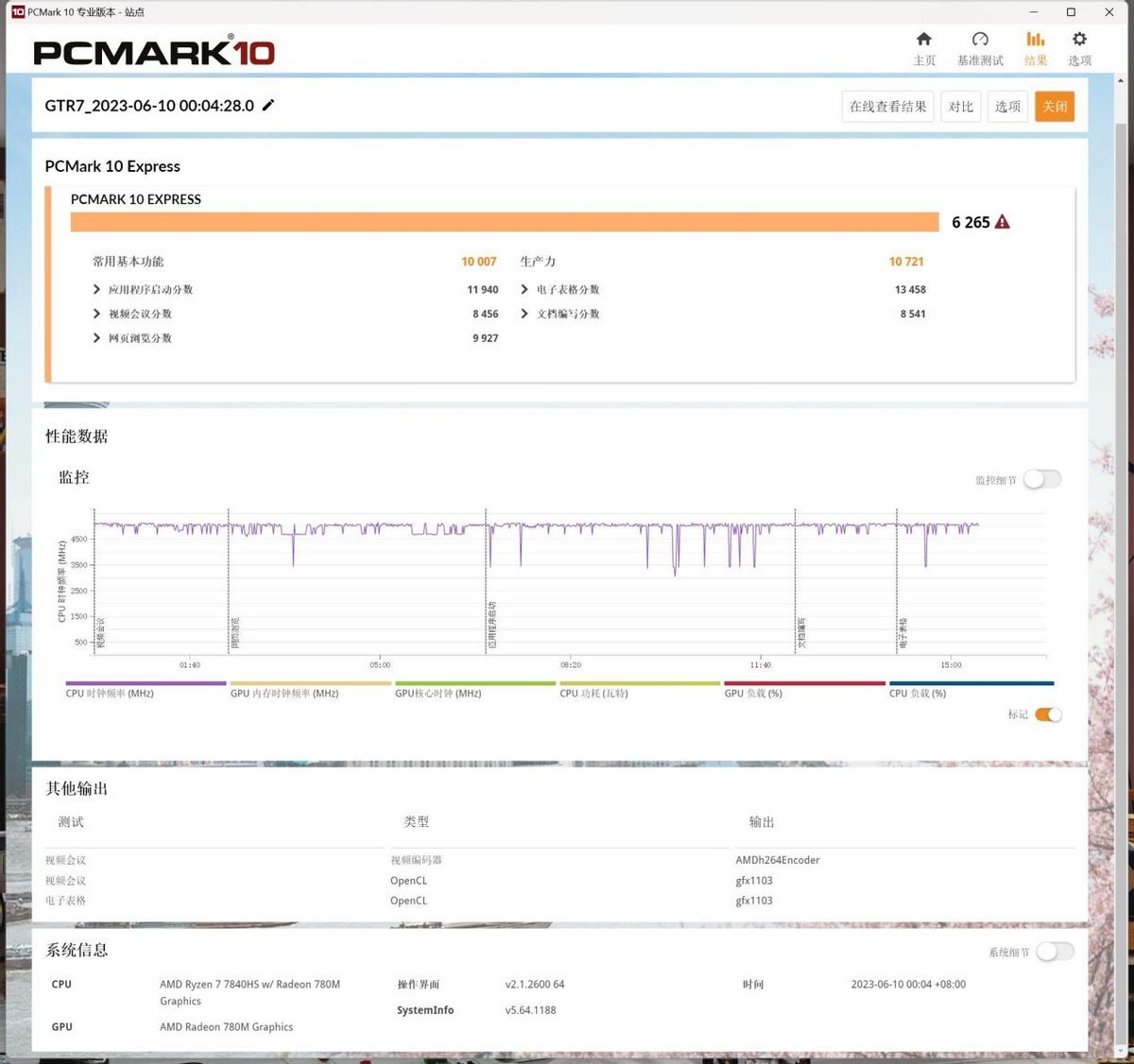Click the PCMark app icon in title bar

17,12
